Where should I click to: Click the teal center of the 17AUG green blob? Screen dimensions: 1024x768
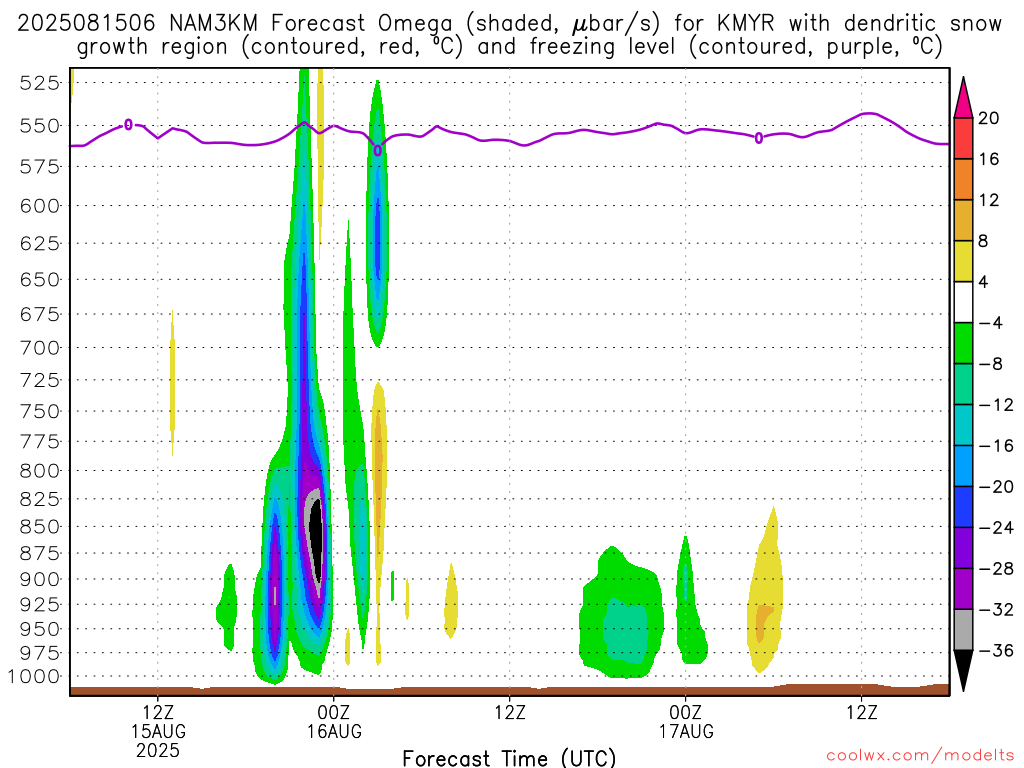click(625, 630)
